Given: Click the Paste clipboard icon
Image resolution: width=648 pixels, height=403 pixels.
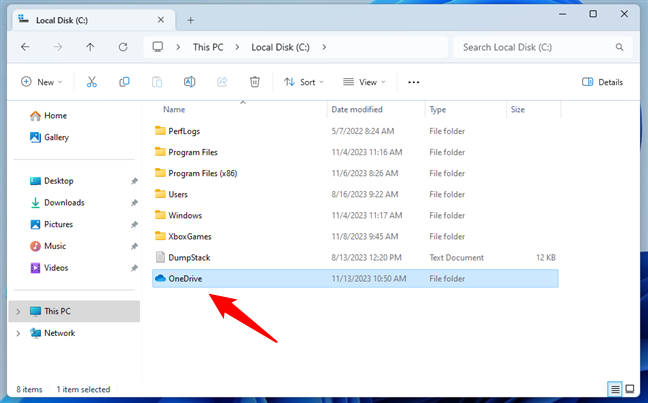Looking at the screenshot, I should click(157, 82).
